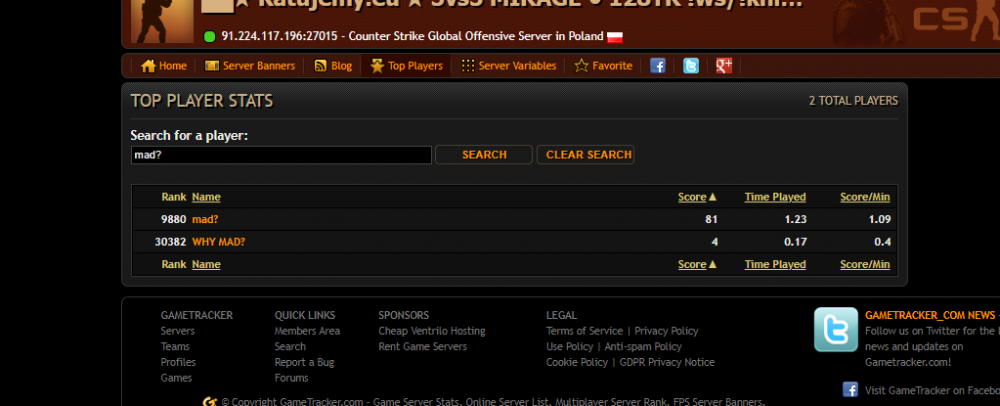Sort by Name in bottom header row
Image resolution: width=1000 pixels, height=406 pixels.
click(206, 265)
